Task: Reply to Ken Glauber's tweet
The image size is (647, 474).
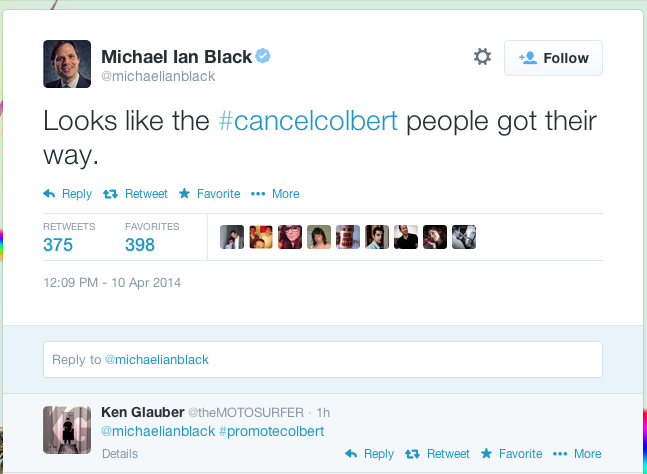Action: 369,454
